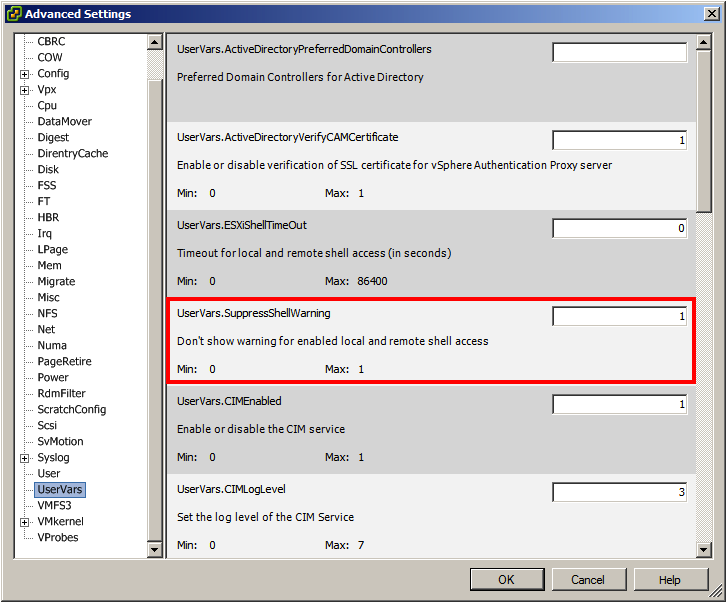Screen dimensions: 726x602
Task: Select the Scsi category
Action: pyautogui.click(x=47, y=425)
